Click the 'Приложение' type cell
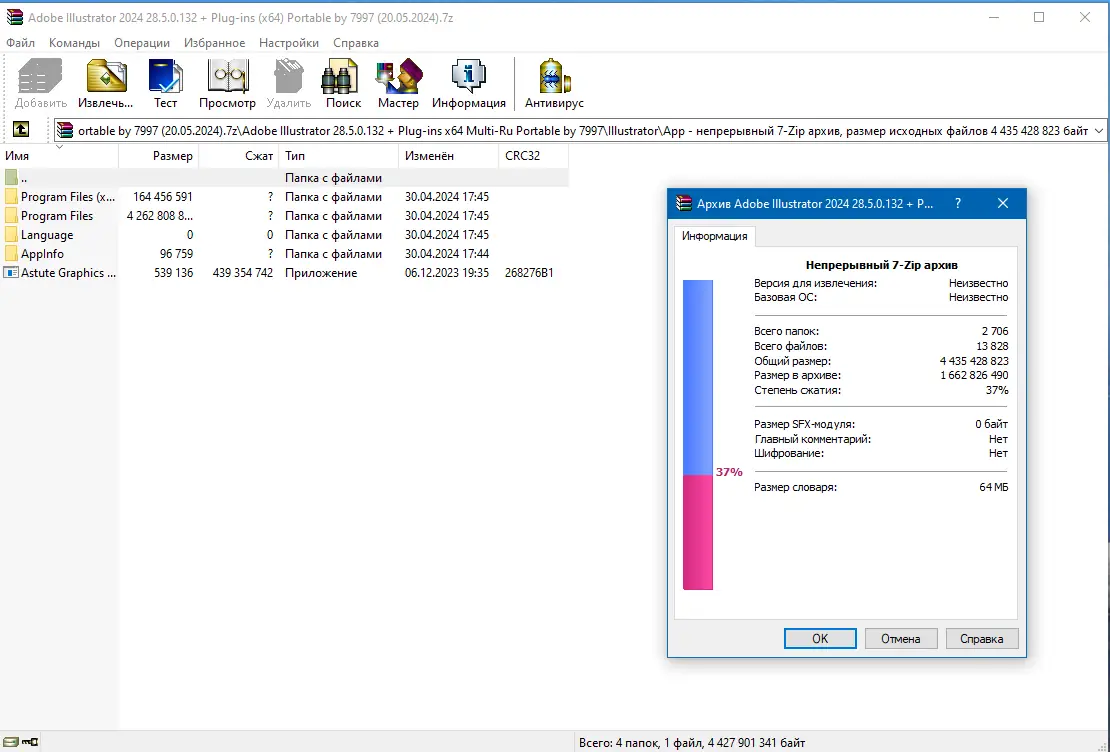 (321, 273)
